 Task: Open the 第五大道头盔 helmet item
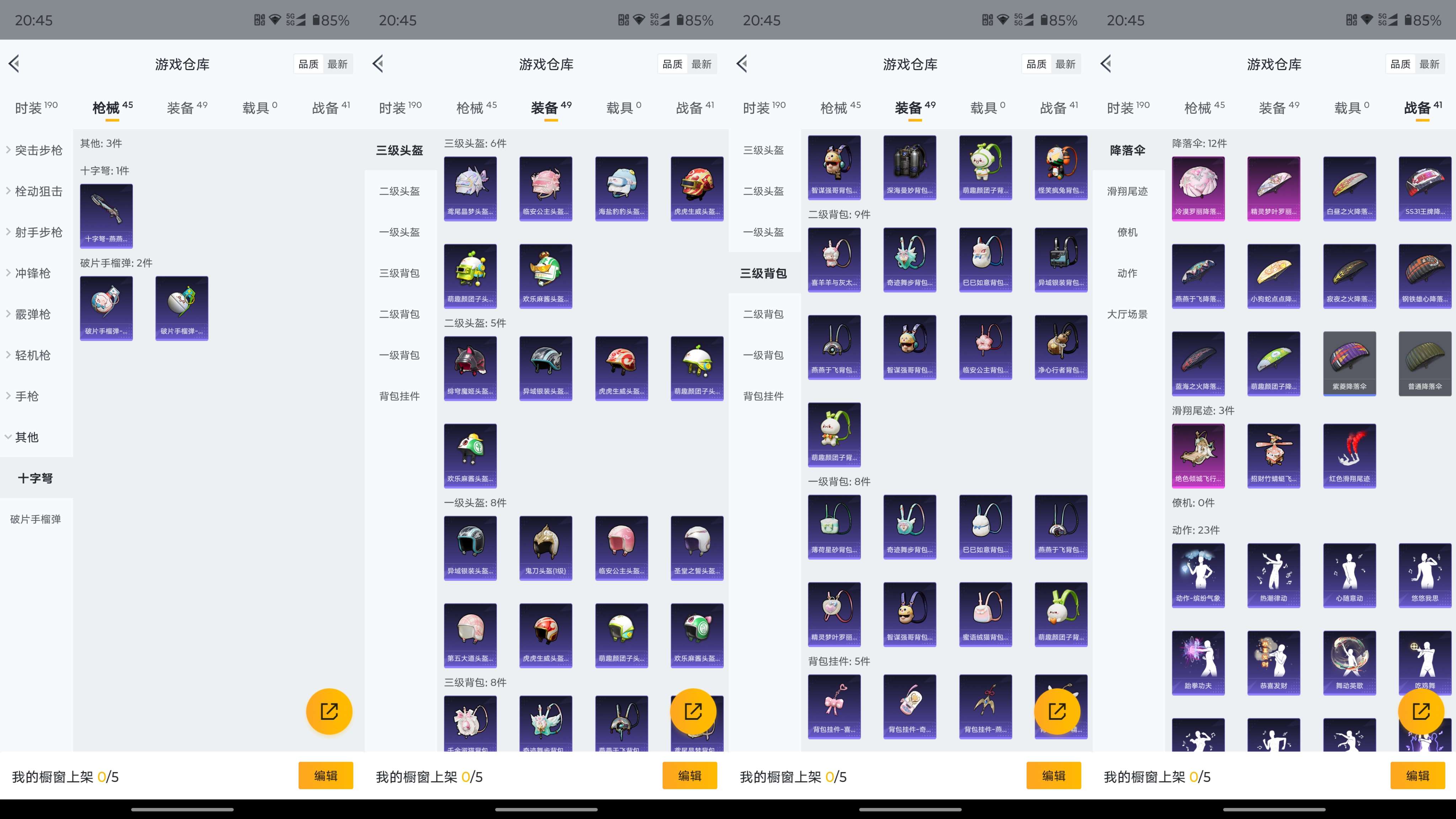[x=470, y=636]
